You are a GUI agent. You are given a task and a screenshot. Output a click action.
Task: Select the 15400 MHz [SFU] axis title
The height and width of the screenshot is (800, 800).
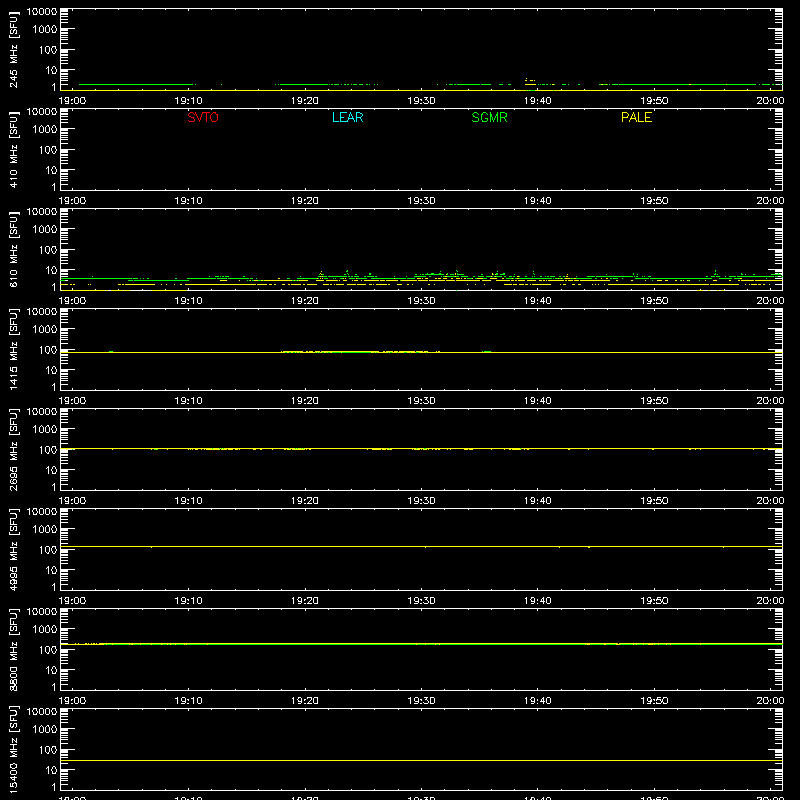(x=13, y=749)
